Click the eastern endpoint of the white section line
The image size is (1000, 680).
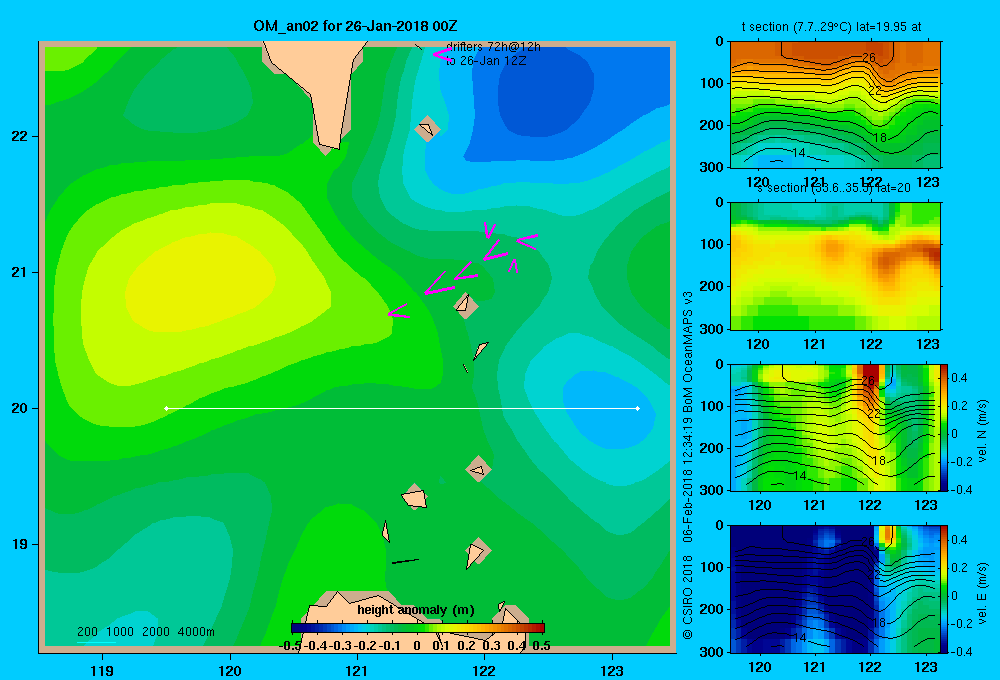pyautogui.click(x=638, y=408)
